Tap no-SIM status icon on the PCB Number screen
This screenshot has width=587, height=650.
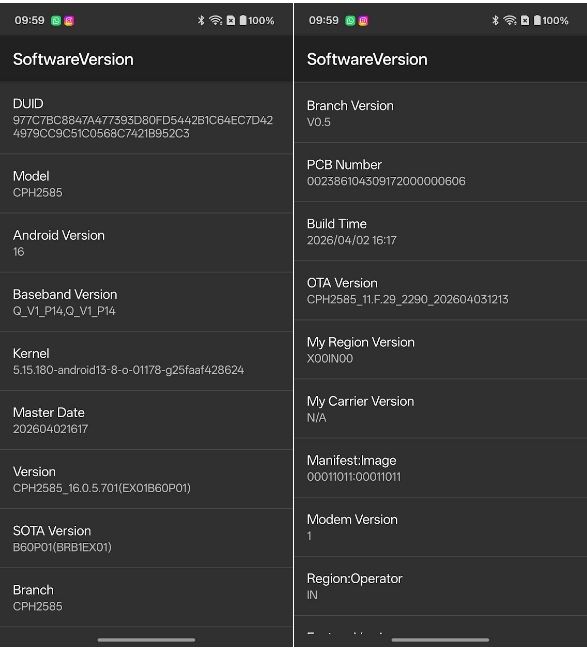(x=525, y=20)
